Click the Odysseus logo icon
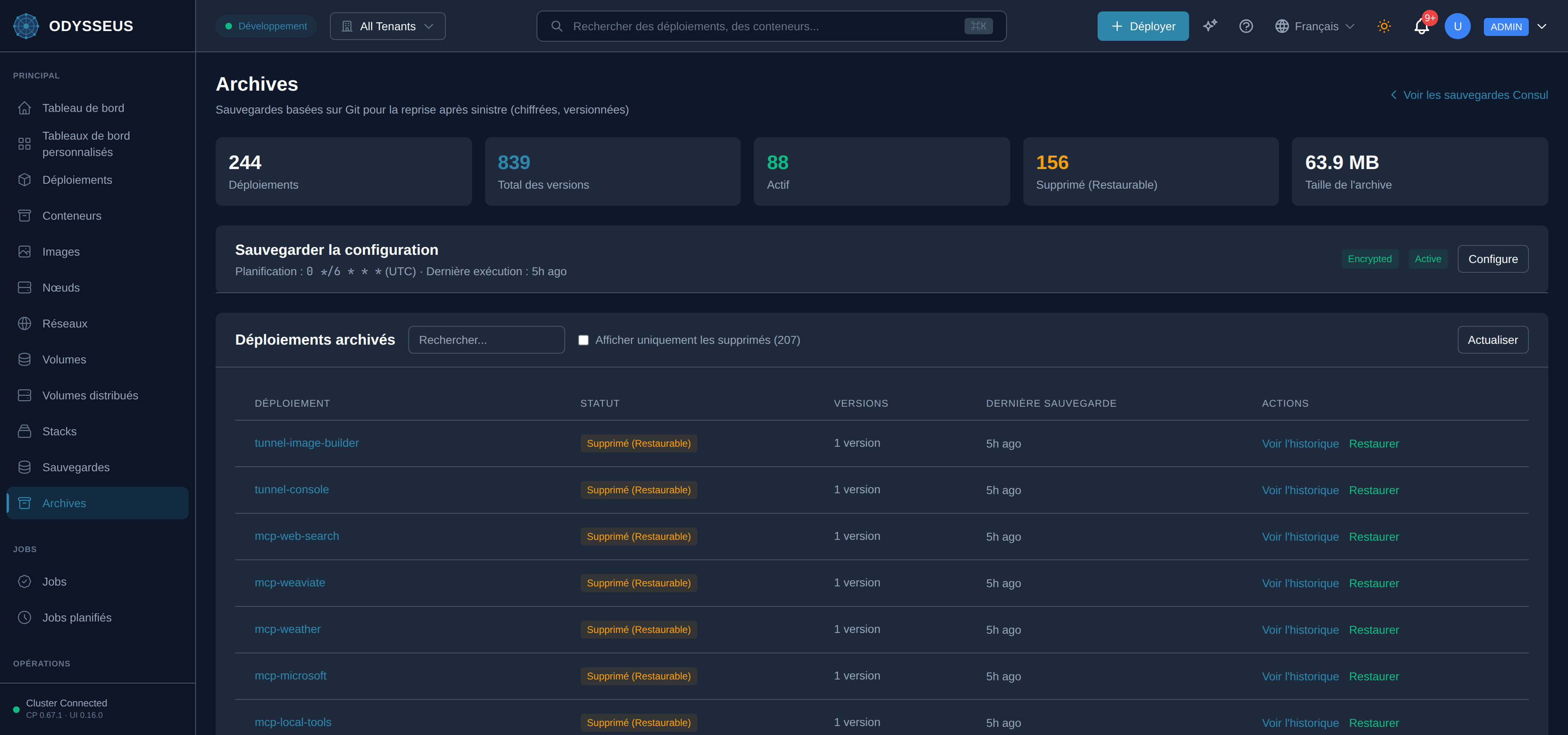The width and height of the screenshot is (1568, 735). (x=26, y=26)
